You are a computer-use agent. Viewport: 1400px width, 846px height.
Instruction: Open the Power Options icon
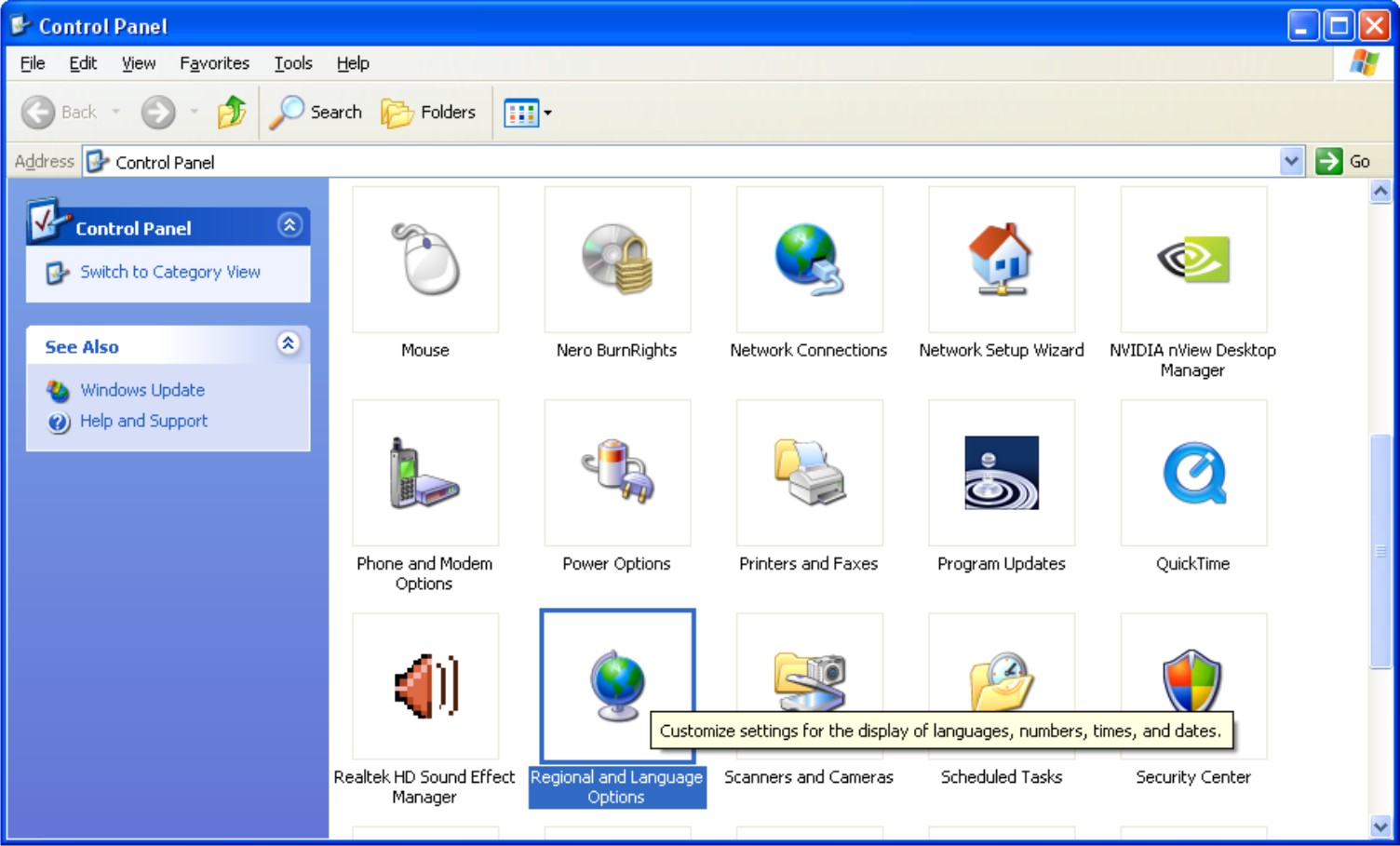coord(617,473)
